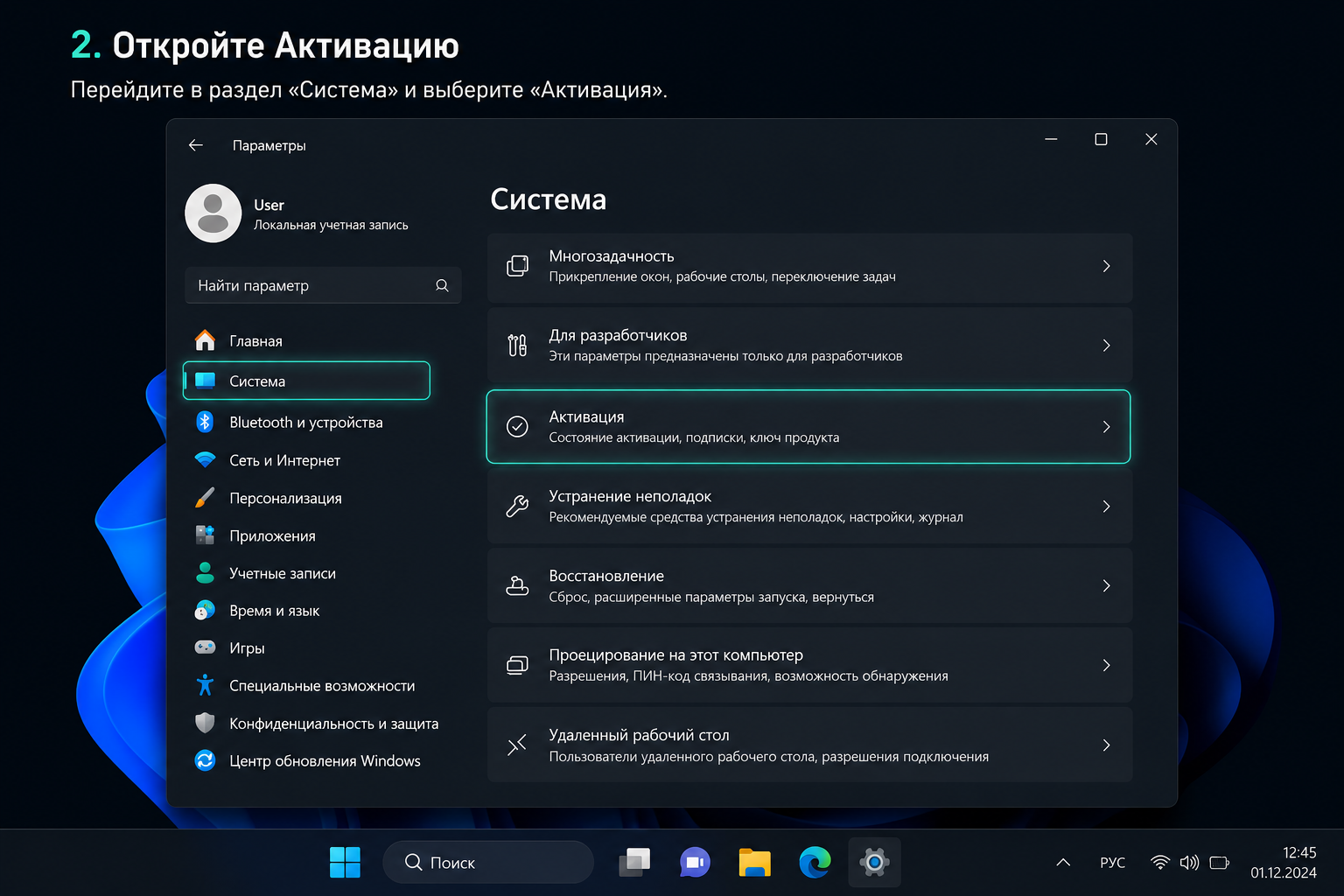The width and height of the screenshot is (1344, 896).
Task: Launch the chat camera app from taskbar
Action: click(x=695, y=863)
